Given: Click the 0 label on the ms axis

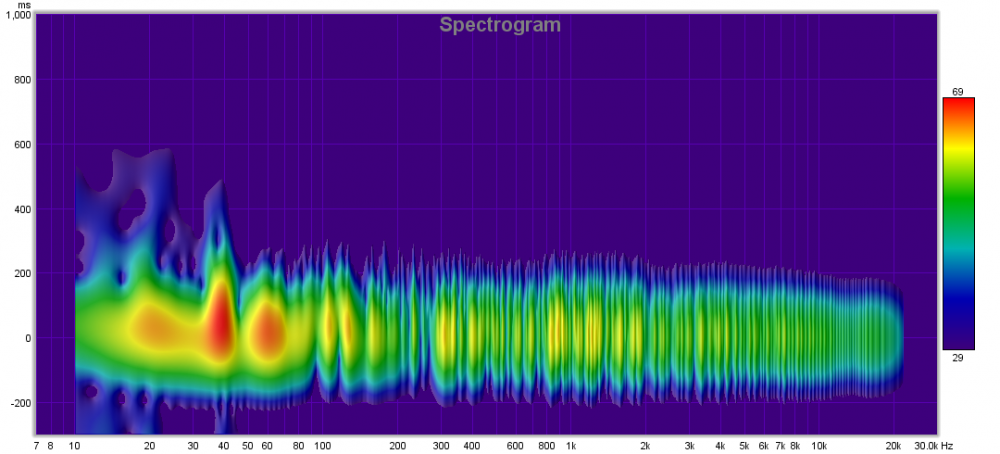Looking at the screenshot, I should (28, 339).
